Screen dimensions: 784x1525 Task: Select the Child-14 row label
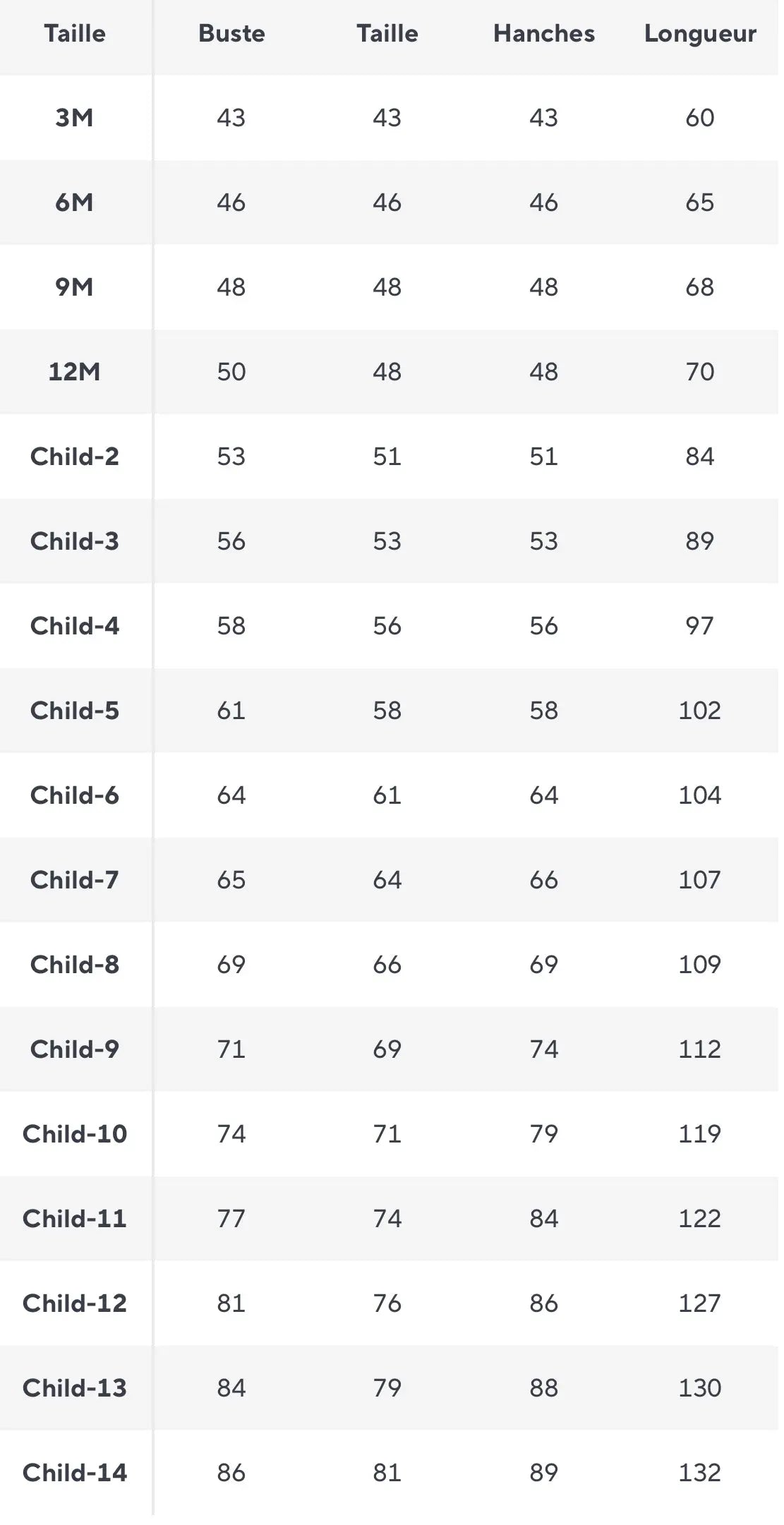(74, 1473)
